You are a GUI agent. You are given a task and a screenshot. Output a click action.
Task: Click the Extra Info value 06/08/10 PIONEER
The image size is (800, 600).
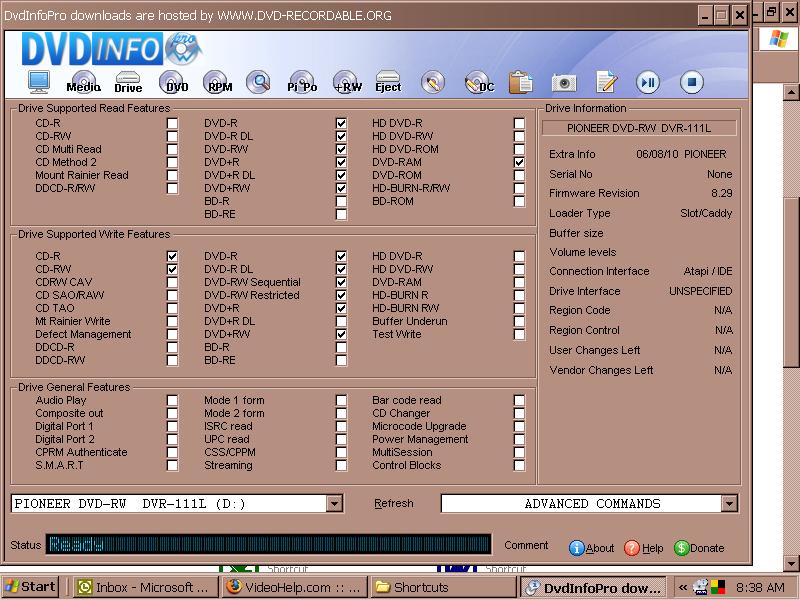point(681,154)
